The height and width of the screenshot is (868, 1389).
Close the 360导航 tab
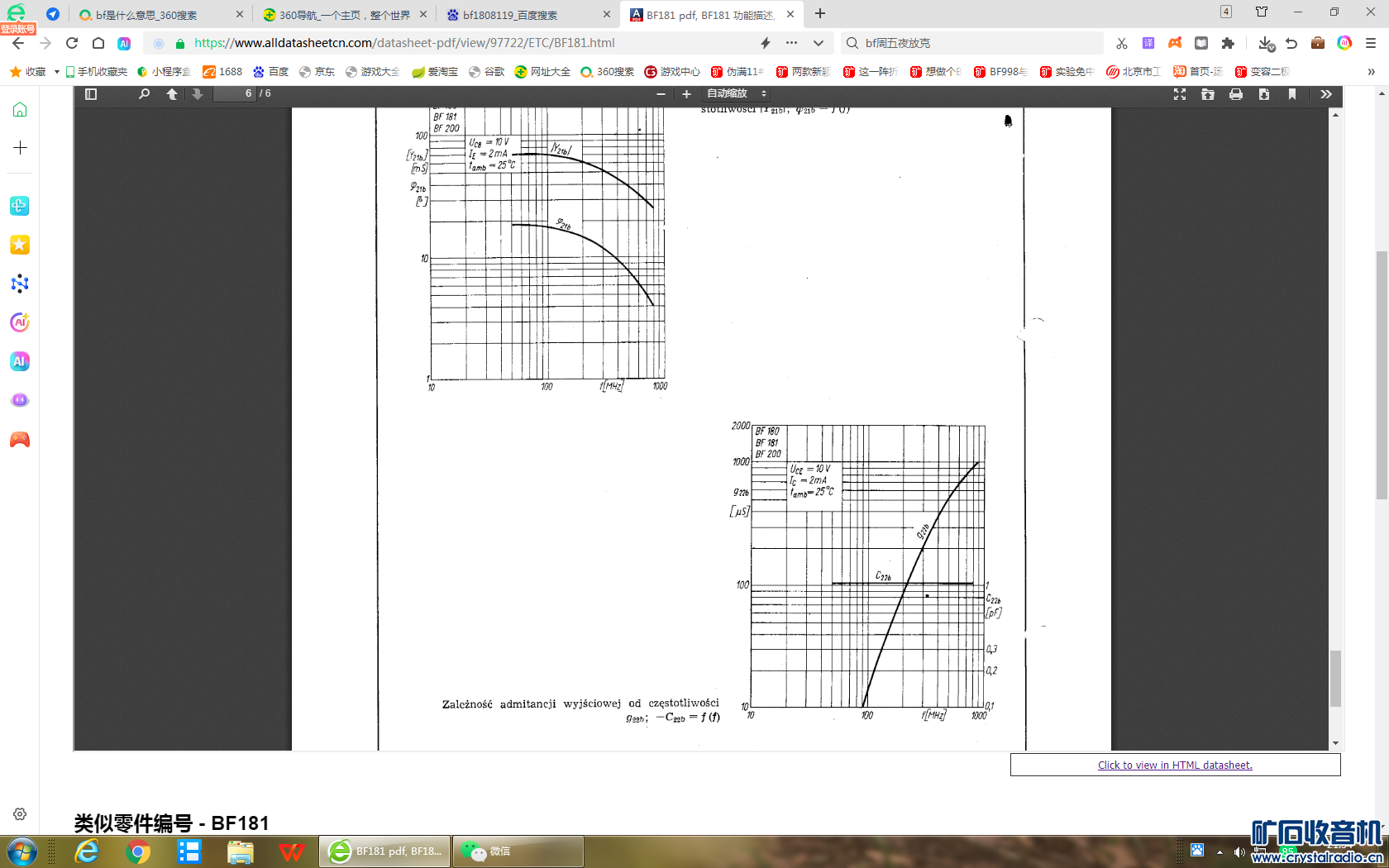point(423,15)
